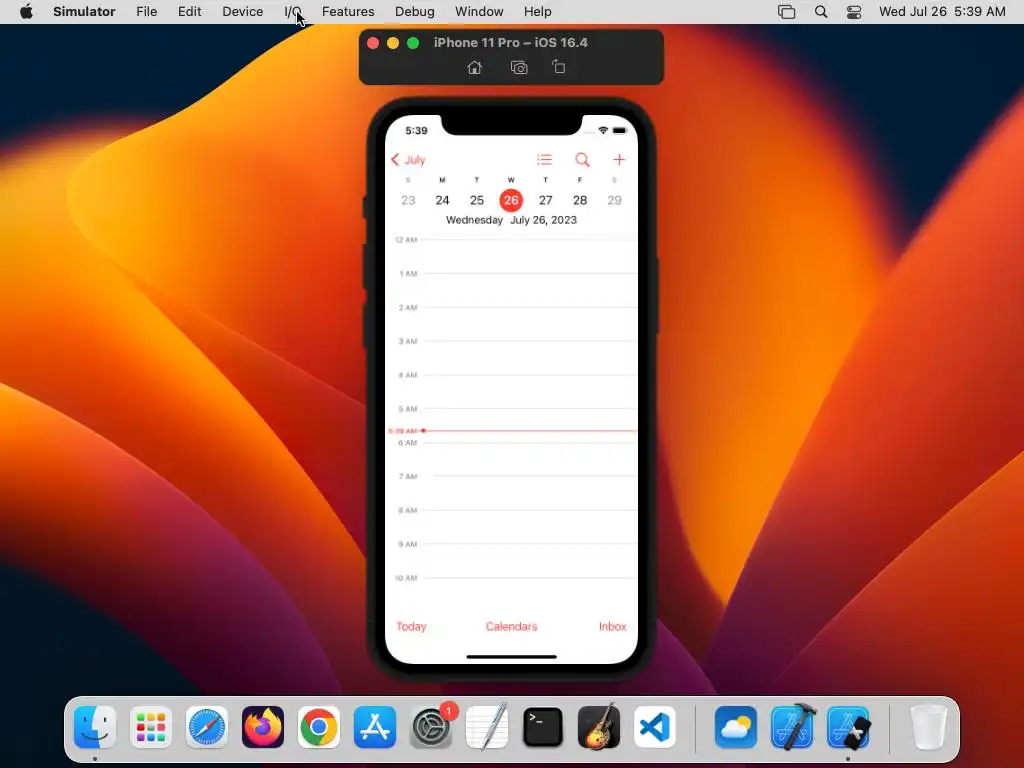Image resolution: width=1024 pixels, height=768 pixels.
Task: Rotate the device using the rotate icon
Action: tap(558, 67)
